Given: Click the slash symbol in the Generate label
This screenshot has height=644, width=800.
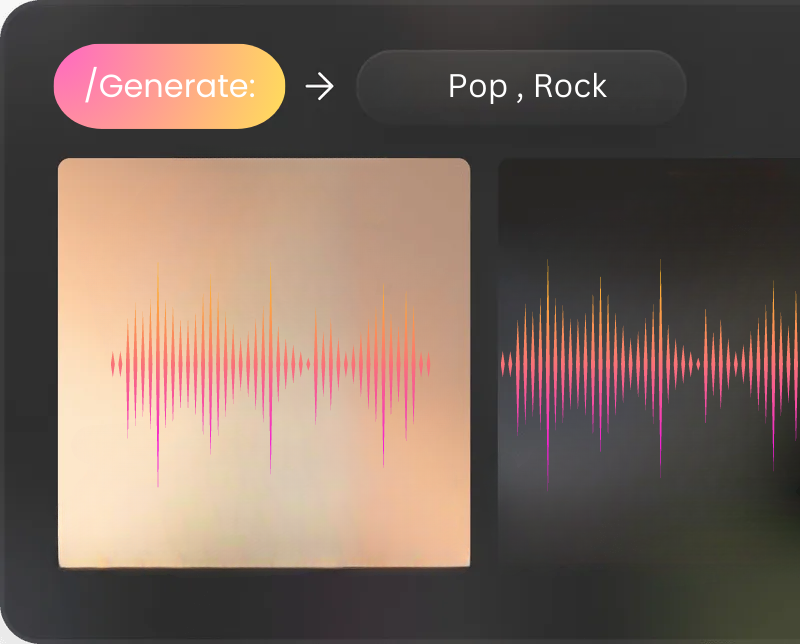Looking at the screenshot, I should [x=90, y=85].
